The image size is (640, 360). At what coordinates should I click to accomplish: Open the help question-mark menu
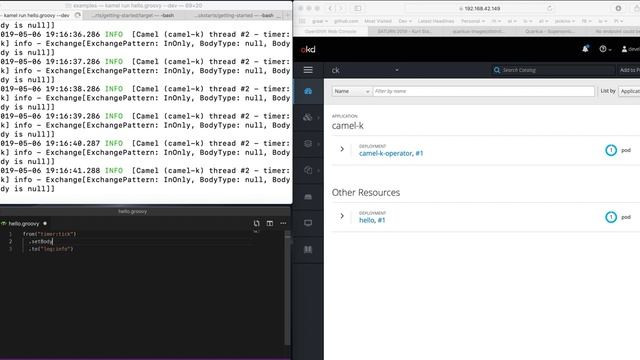[605, 49]
